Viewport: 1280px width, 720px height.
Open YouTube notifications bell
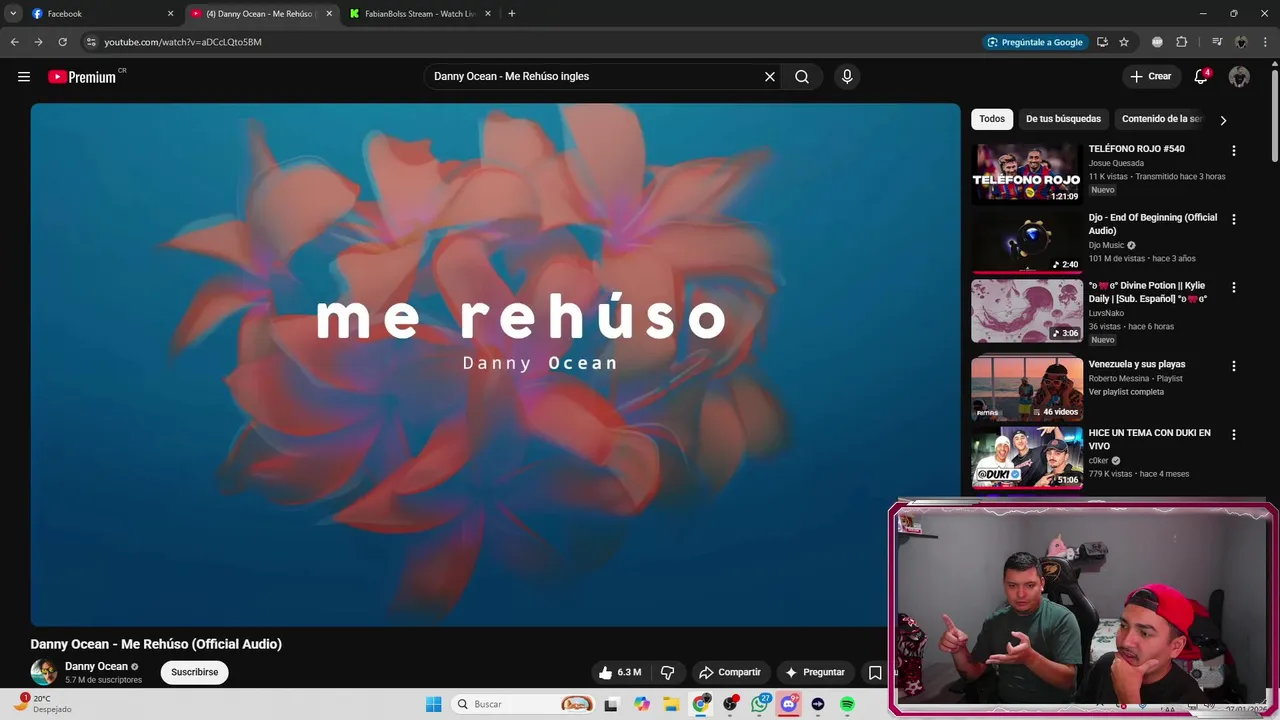tap(1202, 77)
